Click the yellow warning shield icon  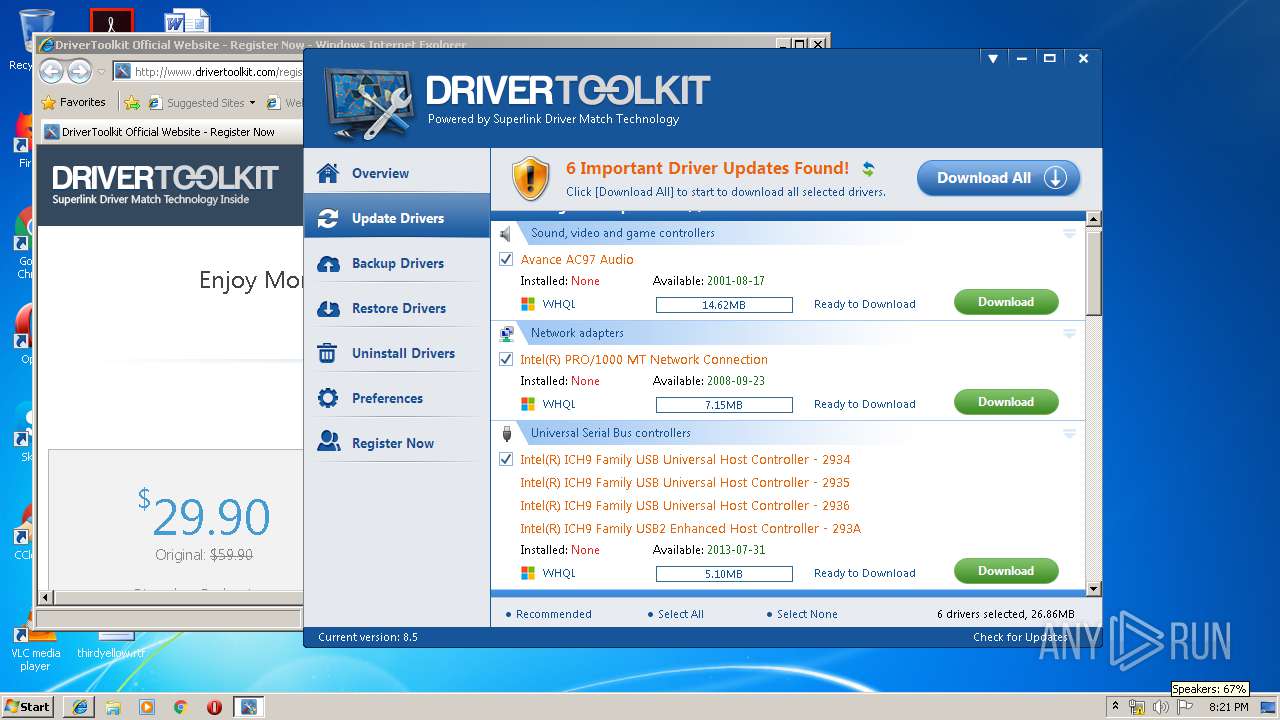click(531, 178)
